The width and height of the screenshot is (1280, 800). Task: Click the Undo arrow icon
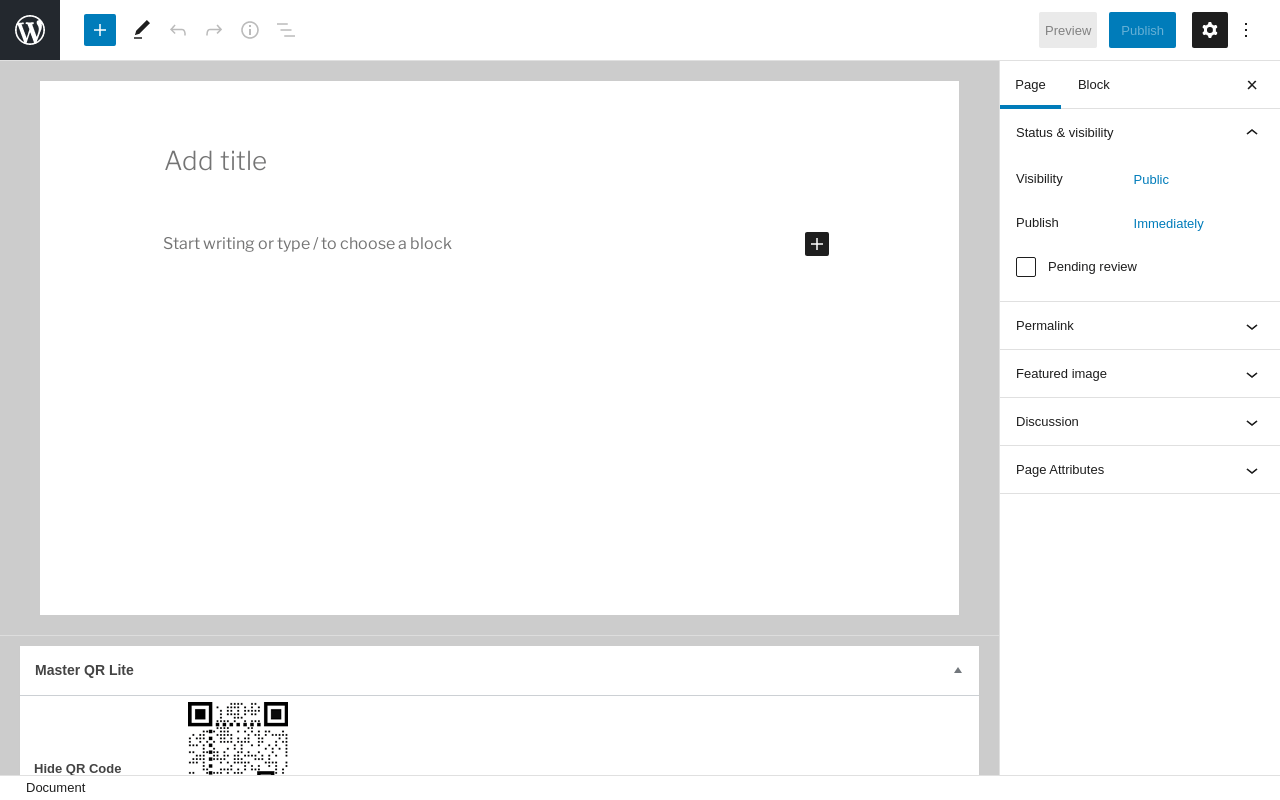178,30
